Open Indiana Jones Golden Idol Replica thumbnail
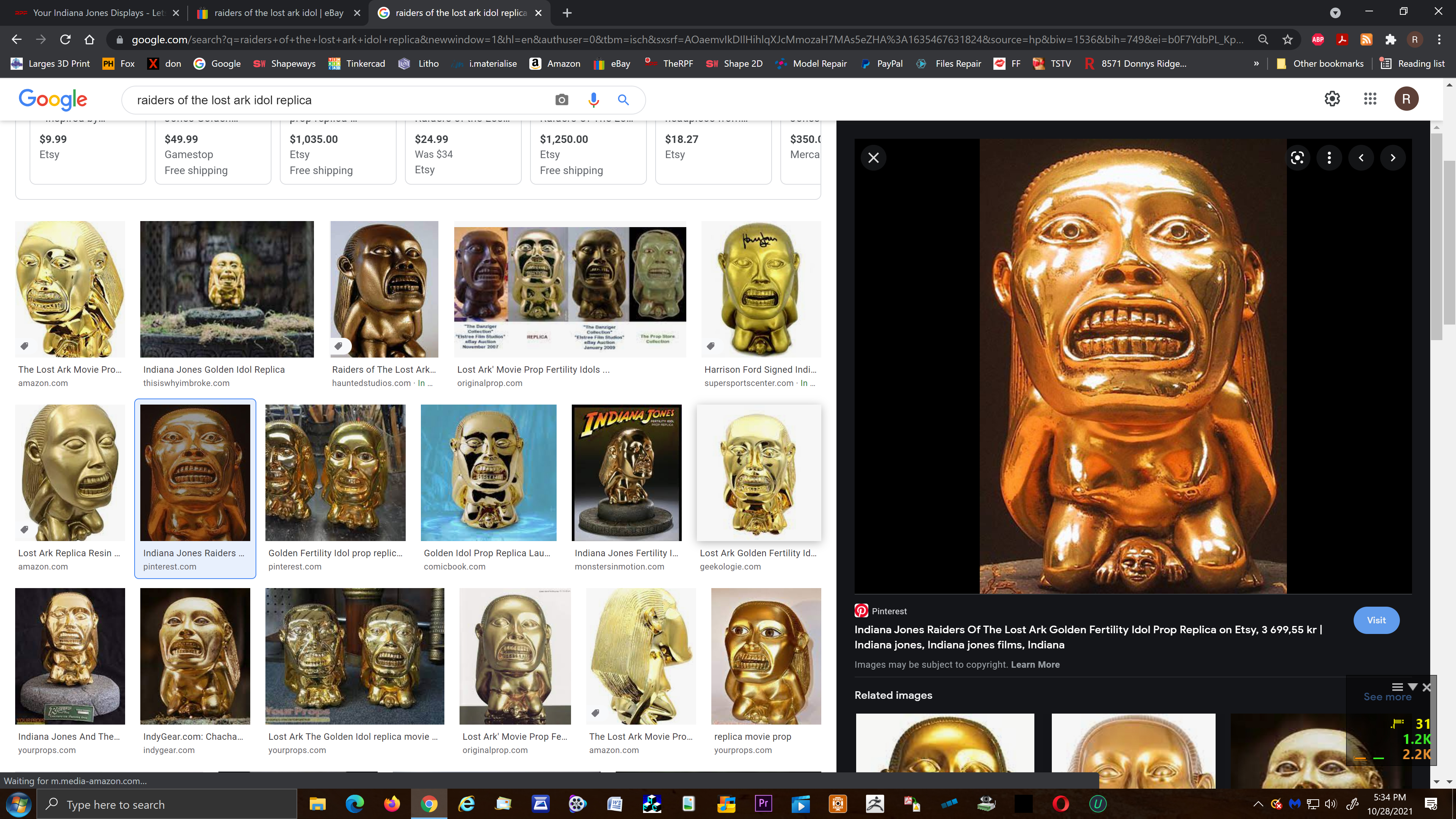 point(227,289)
